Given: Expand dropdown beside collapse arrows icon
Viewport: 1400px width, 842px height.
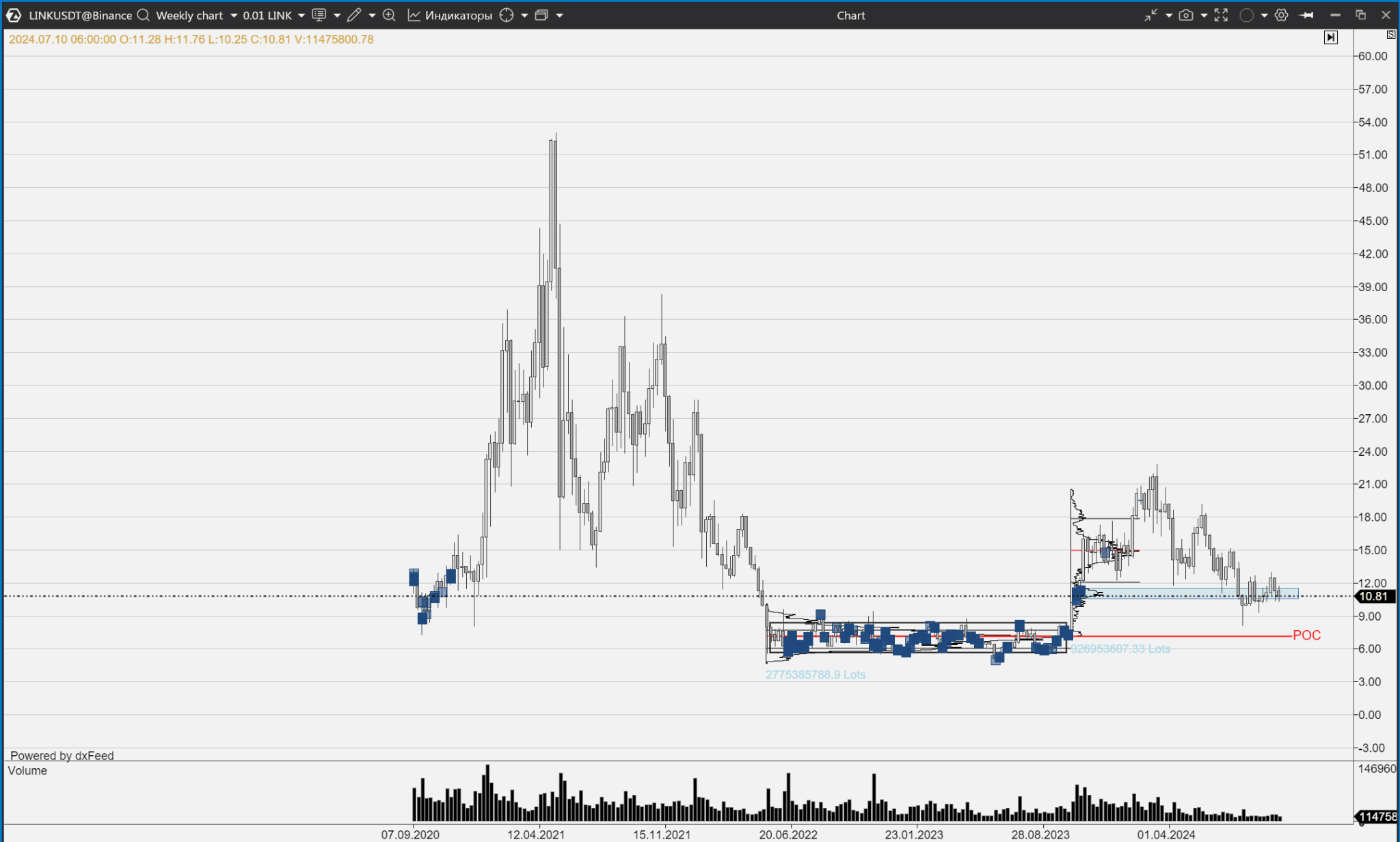Looking at the screenshot, I should (1169, 15).
